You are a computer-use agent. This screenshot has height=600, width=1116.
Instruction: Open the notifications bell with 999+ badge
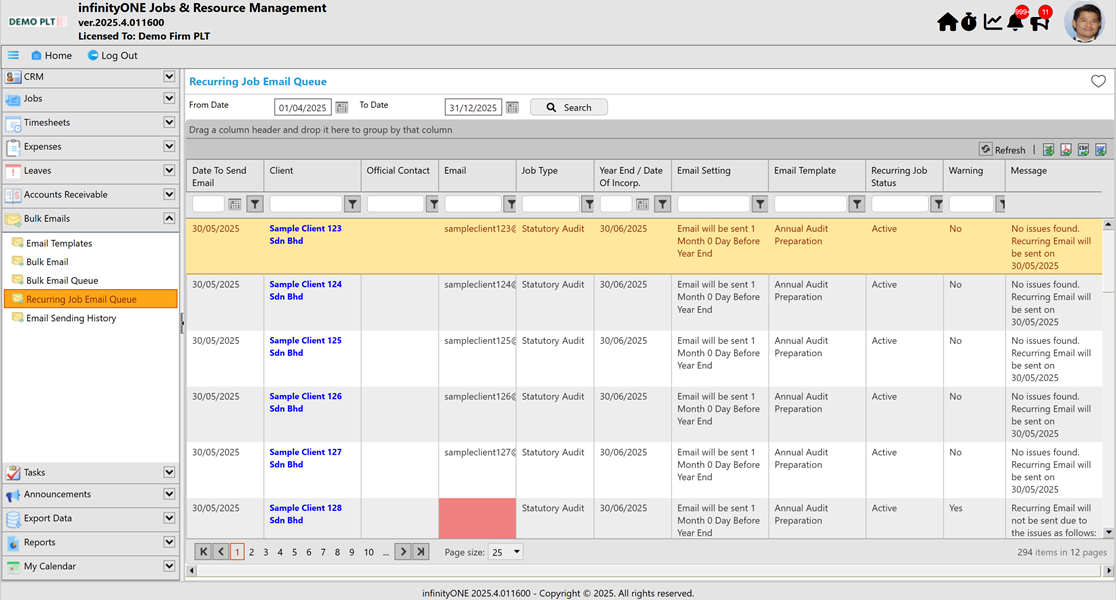(x=1016, y=21)
